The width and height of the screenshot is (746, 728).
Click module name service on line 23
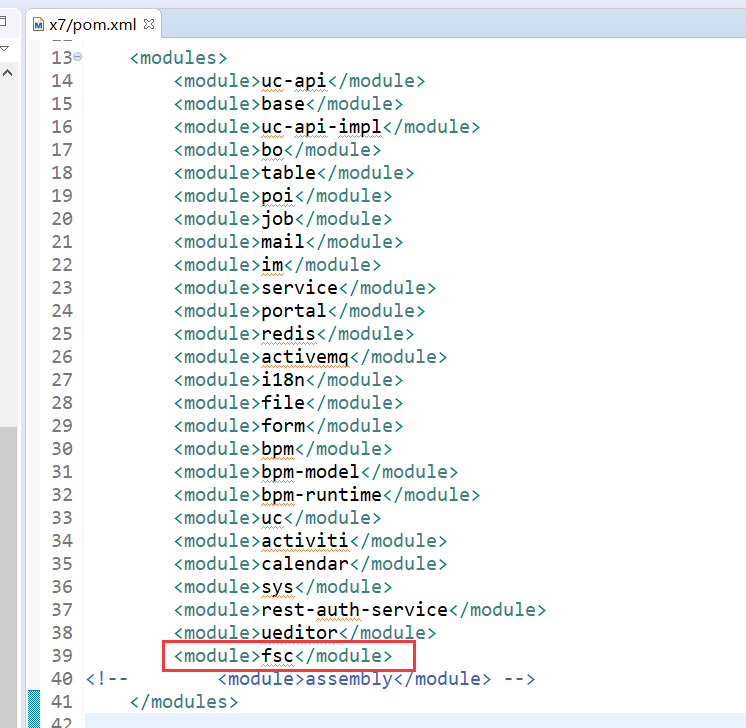point(300,288)
